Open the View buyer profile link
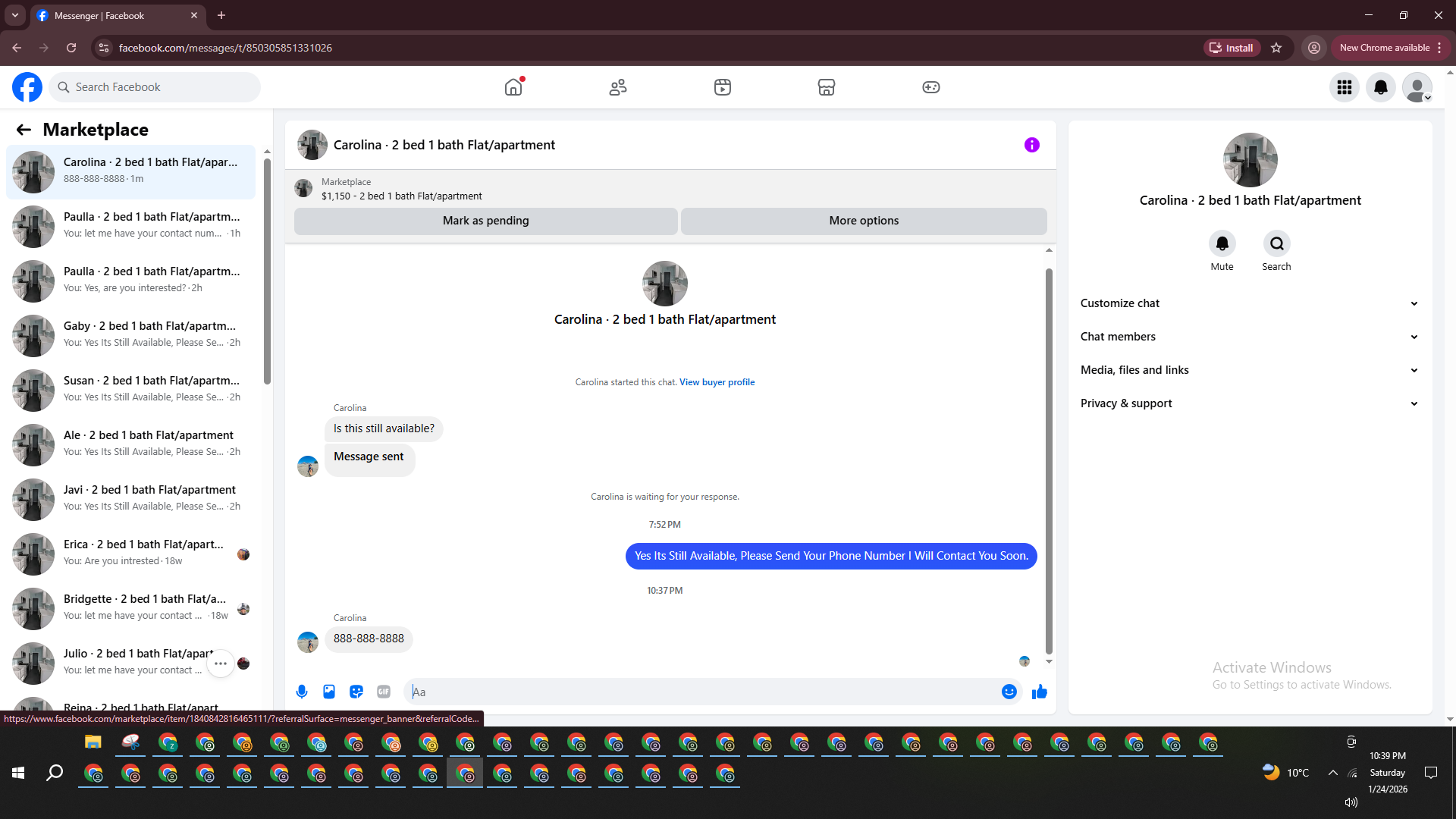The image size is (1456, 819). [x=717, y=382]
